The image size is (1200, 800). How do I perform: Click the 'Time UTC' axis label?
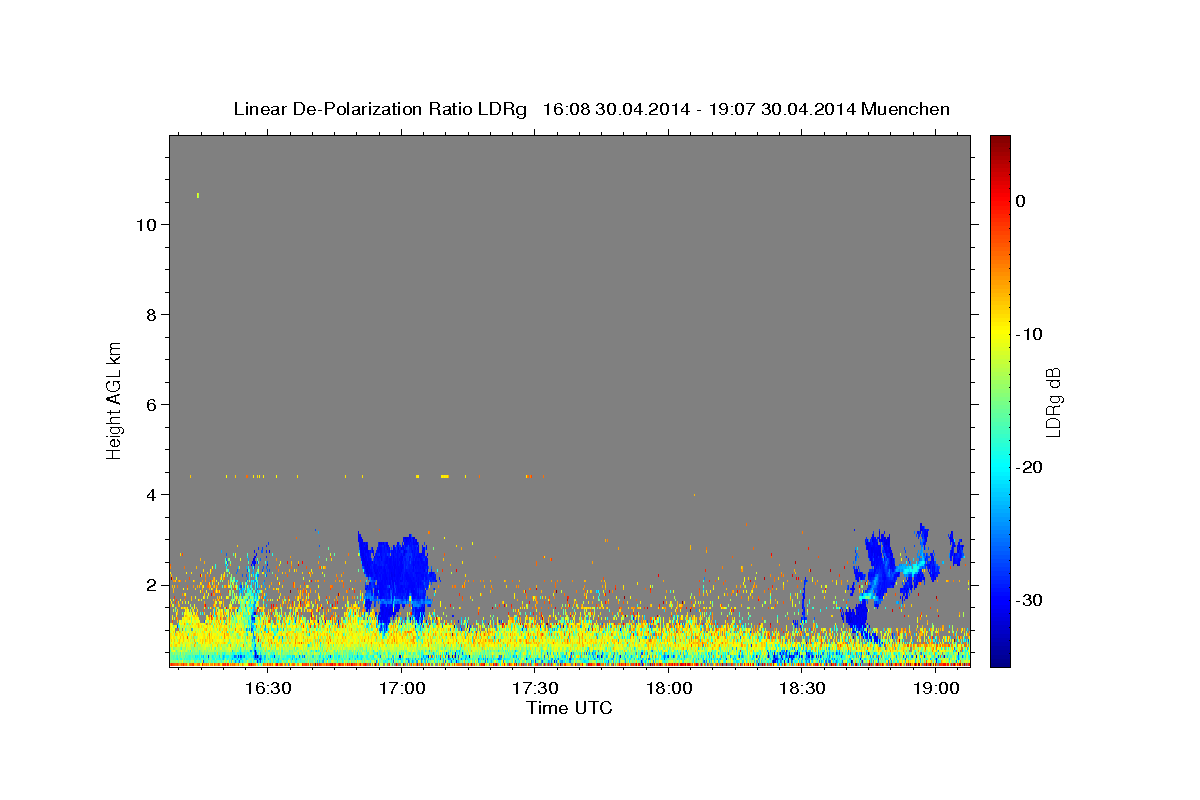coord(569,708)
